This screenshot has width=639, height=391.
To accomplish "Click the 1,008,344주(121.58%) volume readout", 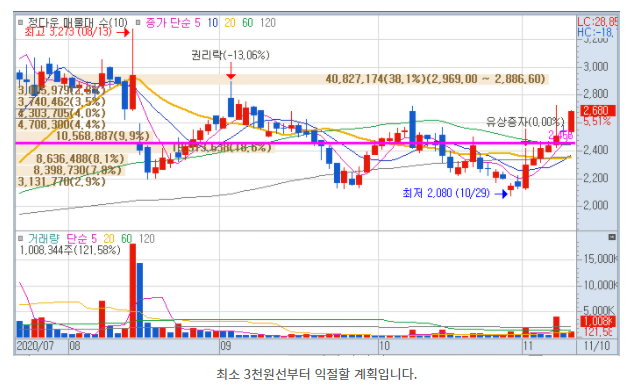I will 70,250.
